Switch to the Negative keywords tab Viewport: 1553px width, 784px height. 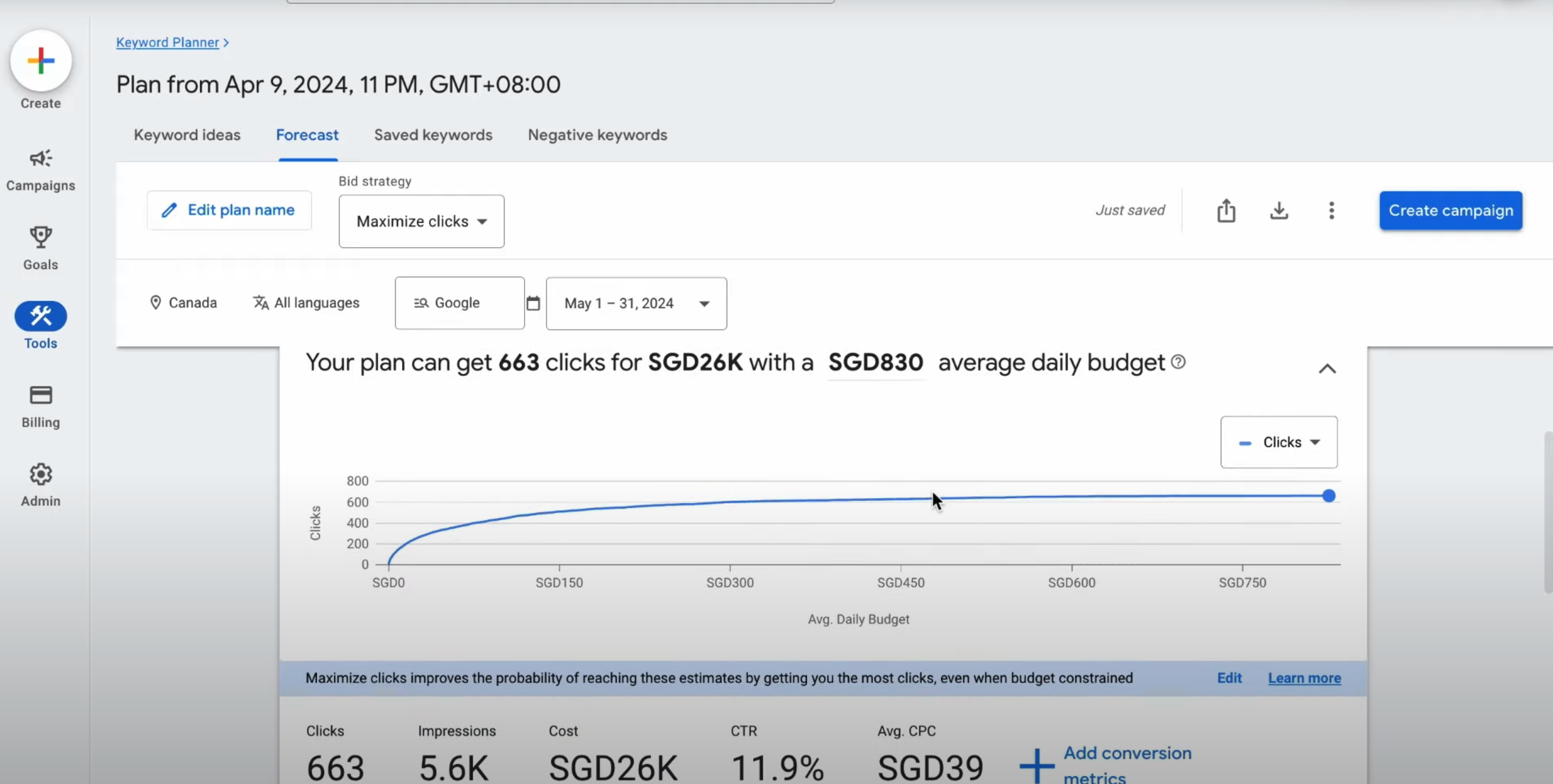[597, 135]
